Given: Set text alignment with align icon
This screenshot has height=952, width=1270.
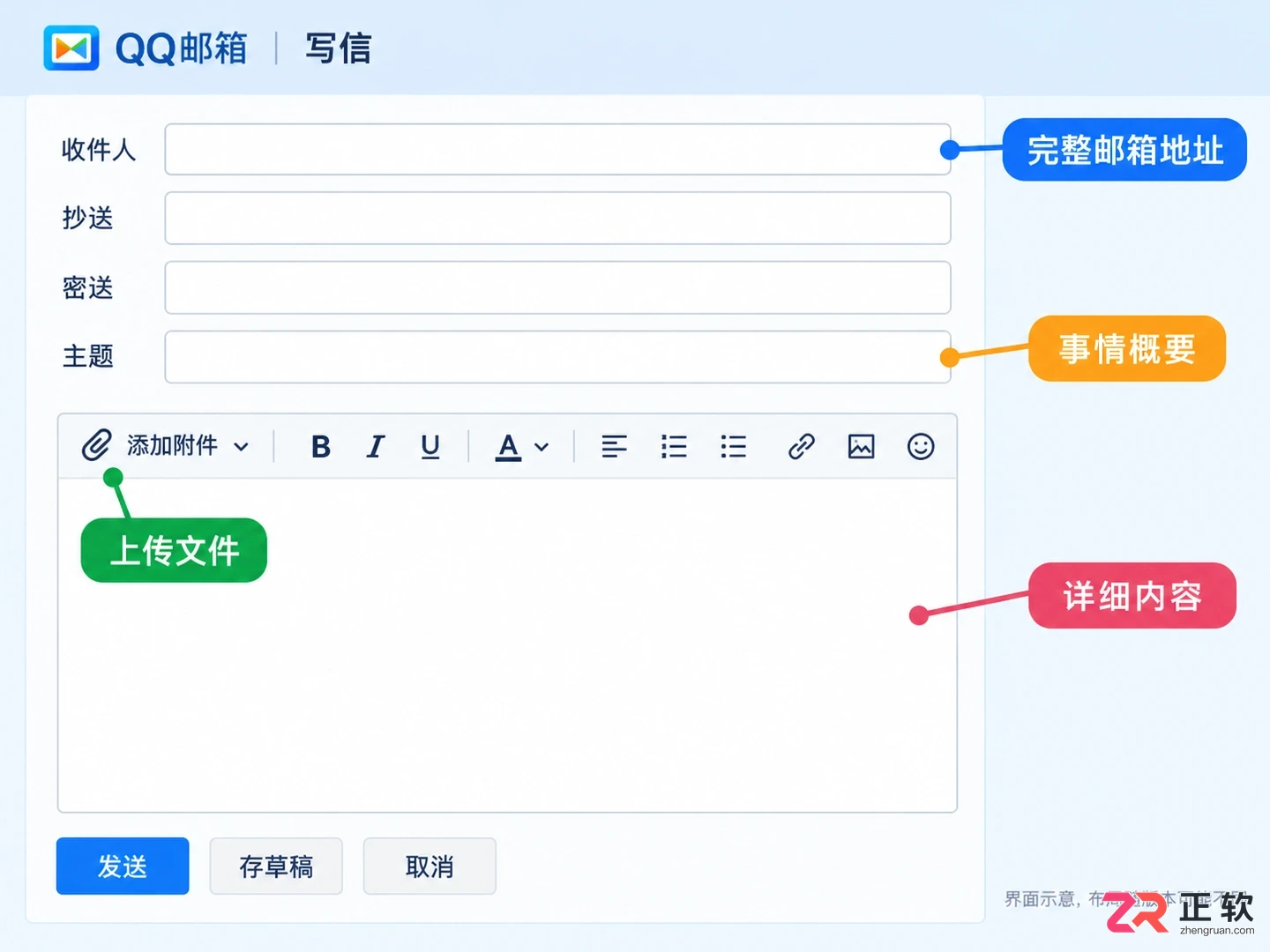Looking at the screenshot, I should (614, 447).
